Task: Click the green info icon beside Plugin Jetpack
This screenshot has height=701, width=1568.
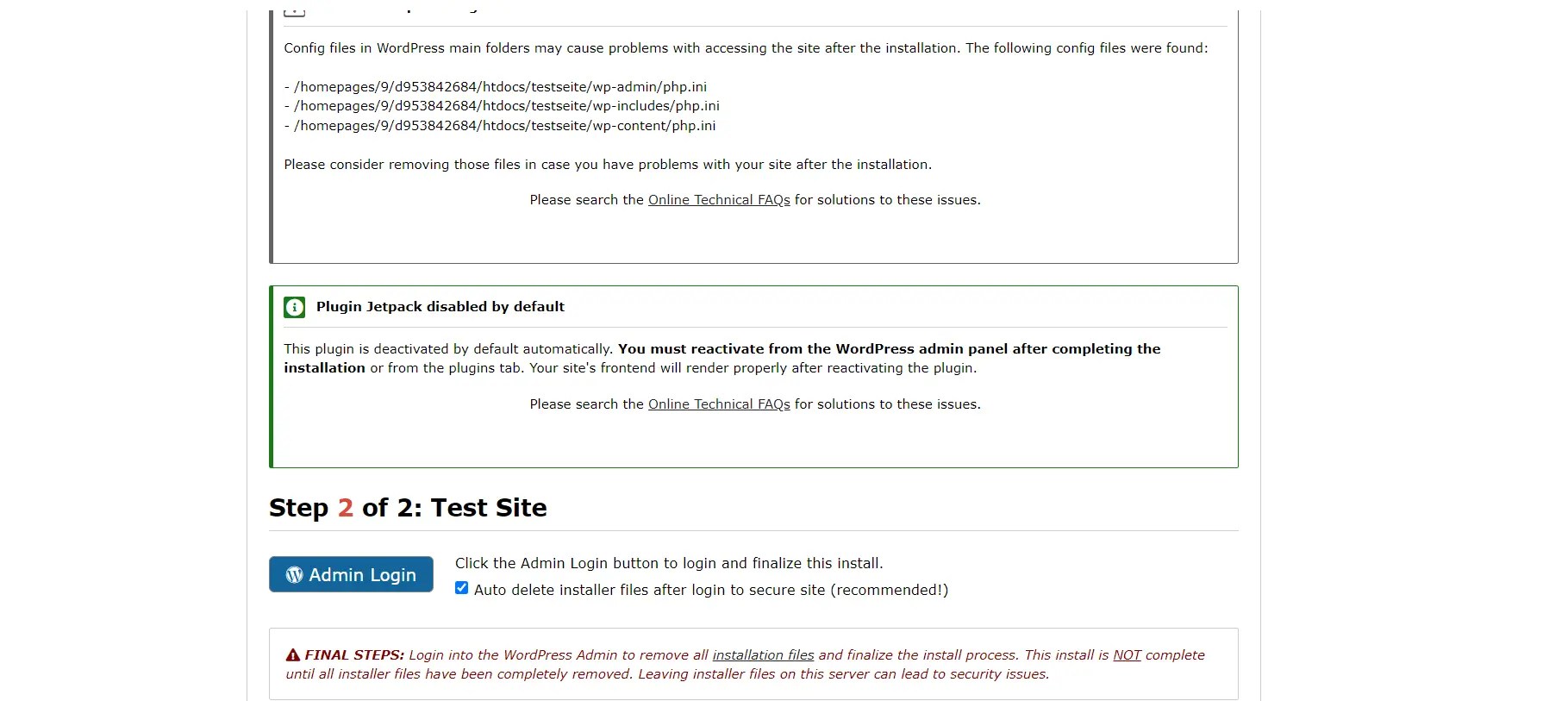Action: coord(295,307)
